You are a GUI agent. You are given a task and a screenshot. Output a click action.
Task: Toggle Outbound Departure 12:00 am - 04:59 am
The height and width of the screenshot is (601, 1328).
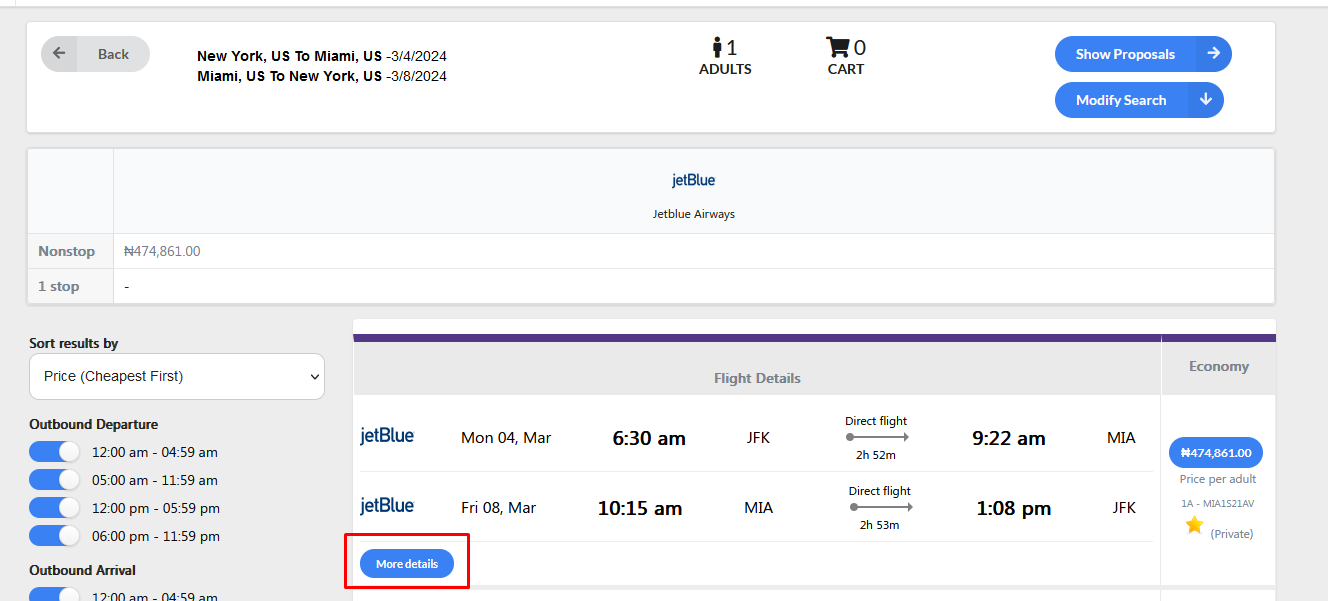(54, 452)
